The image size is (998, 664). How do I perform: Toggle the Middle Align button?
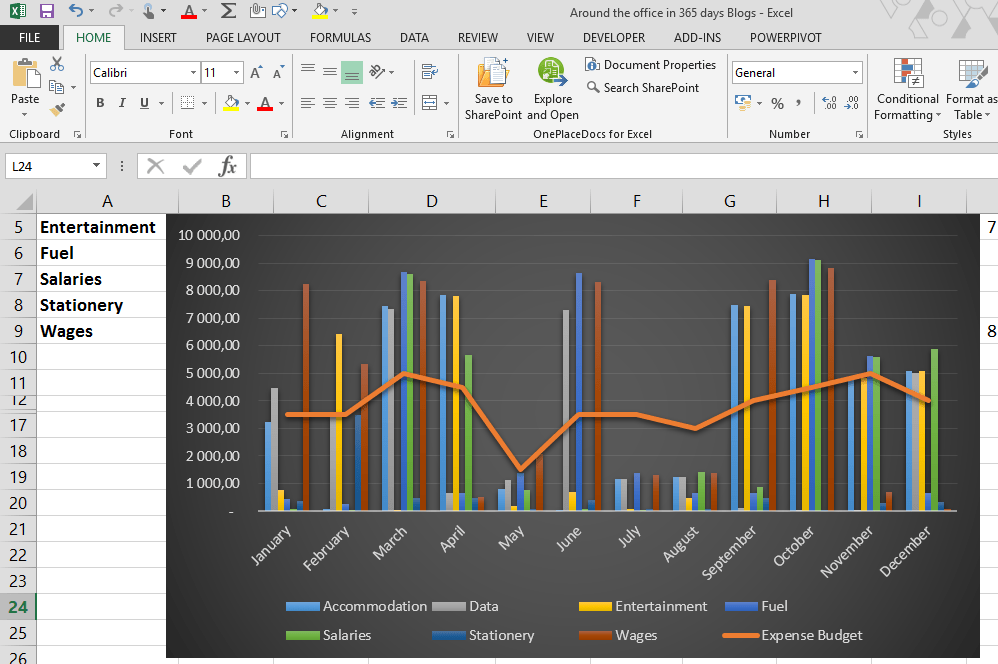click(x=330, y=72)
